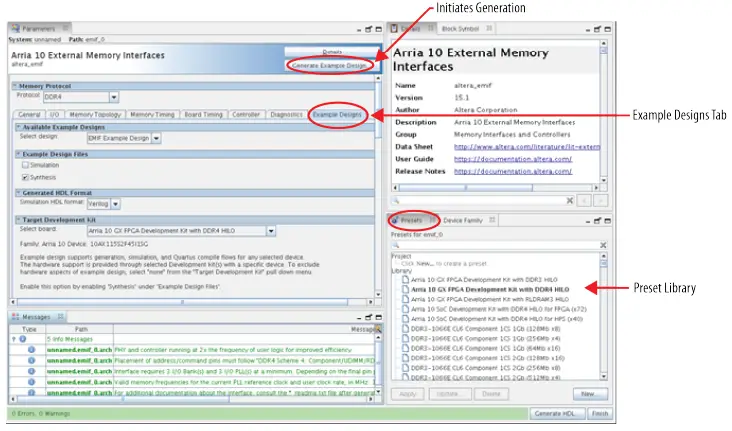Open the Memory Timing tab
732x431 pixels.
tap(152, 114)
